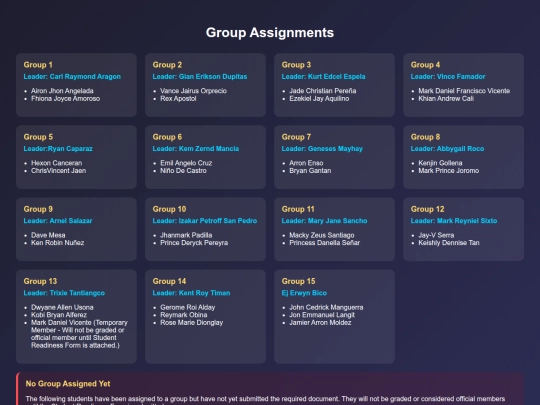The image size is (540, 405).
Task: Click leader Kurt Edcel Espela
Action: (336, 76)
